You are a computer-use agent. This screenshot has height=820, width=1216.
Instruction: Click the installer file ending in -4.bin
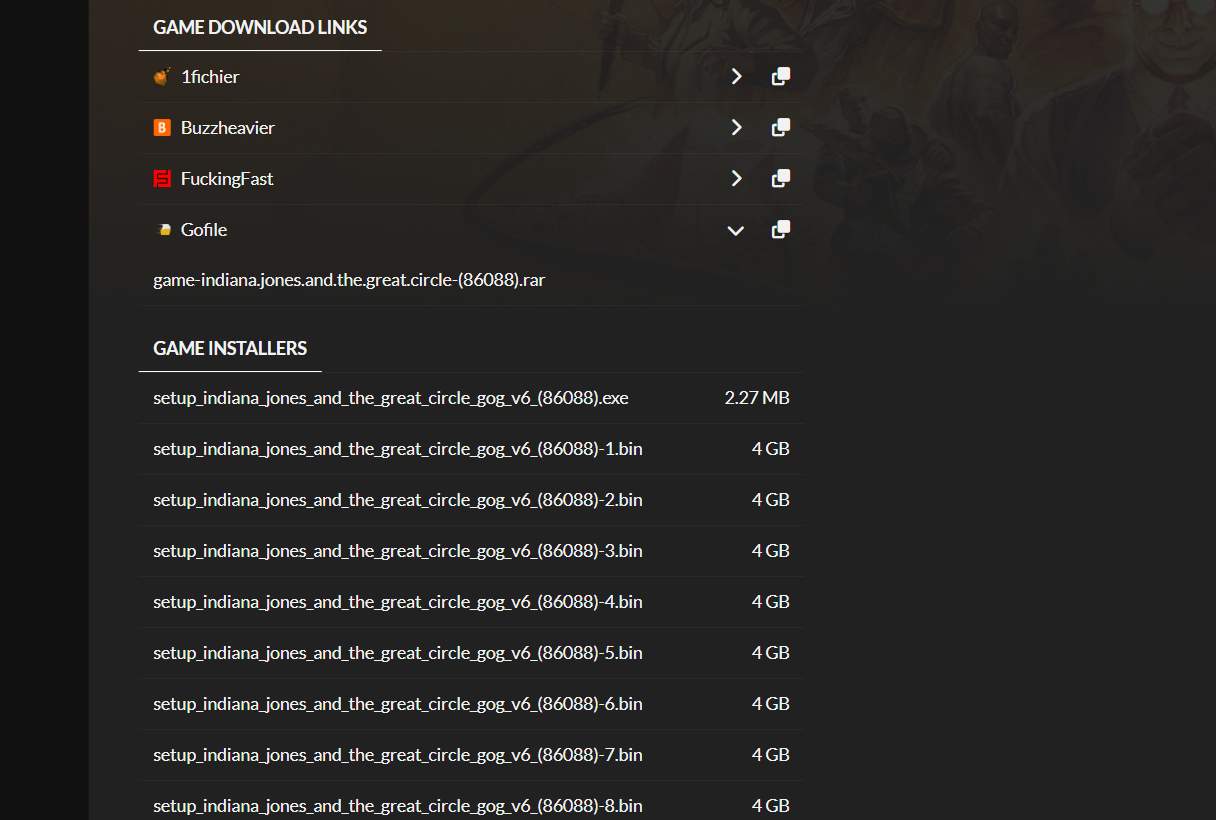(398, 602)
